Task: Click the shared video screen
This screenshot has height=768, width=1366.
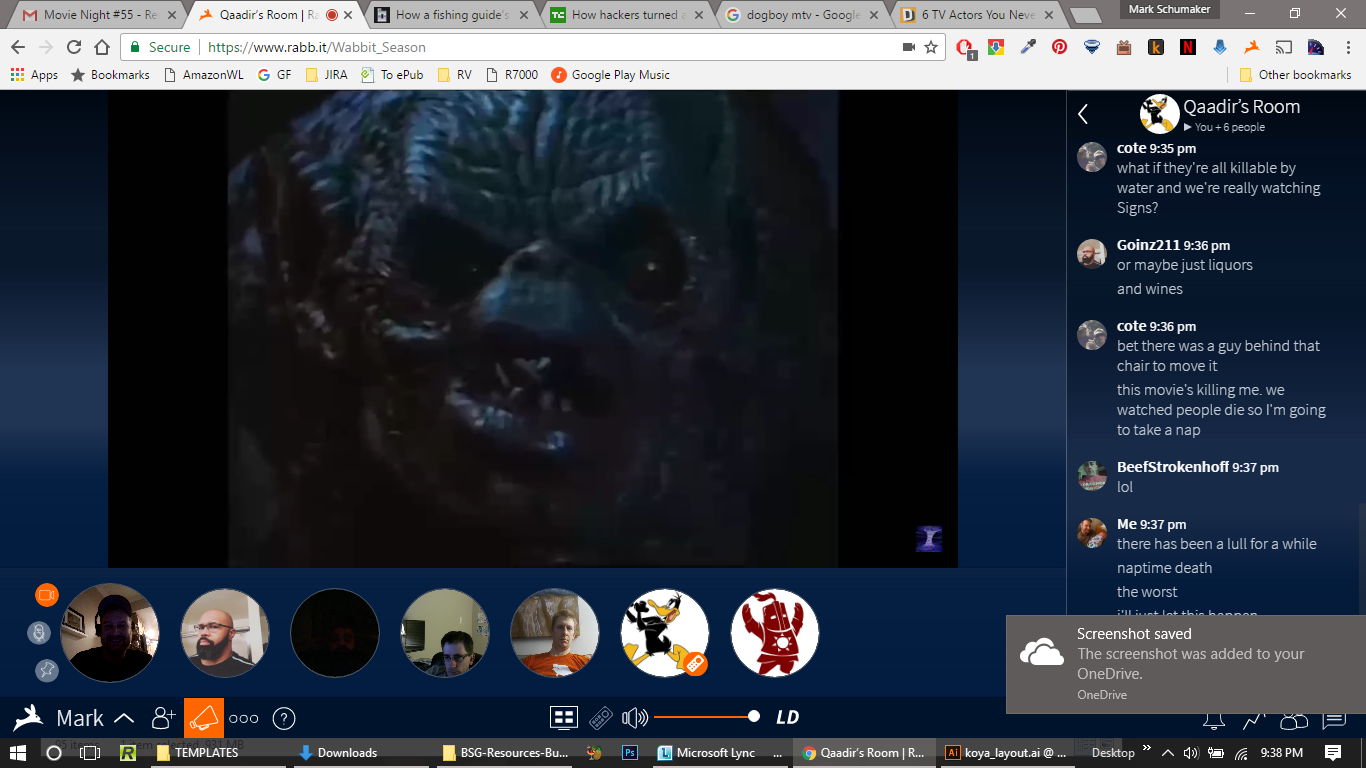Action: coord(533,330)
